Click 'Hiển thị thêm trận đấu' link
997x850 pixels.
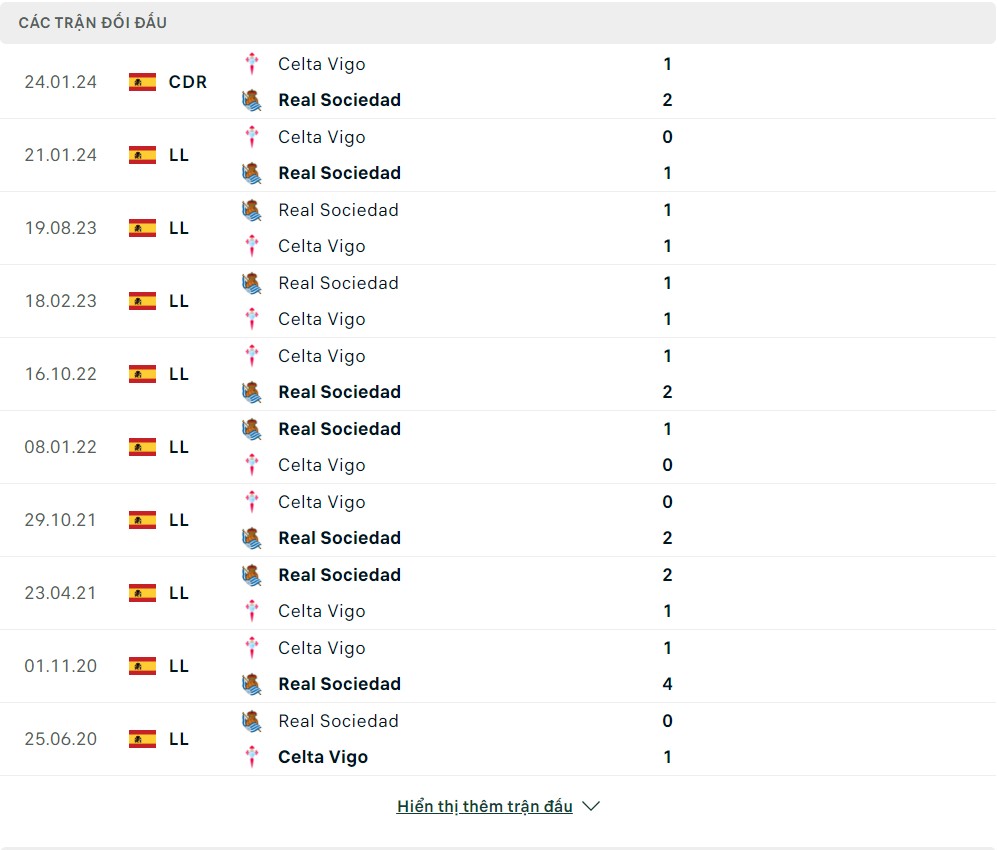click(484, 806)
